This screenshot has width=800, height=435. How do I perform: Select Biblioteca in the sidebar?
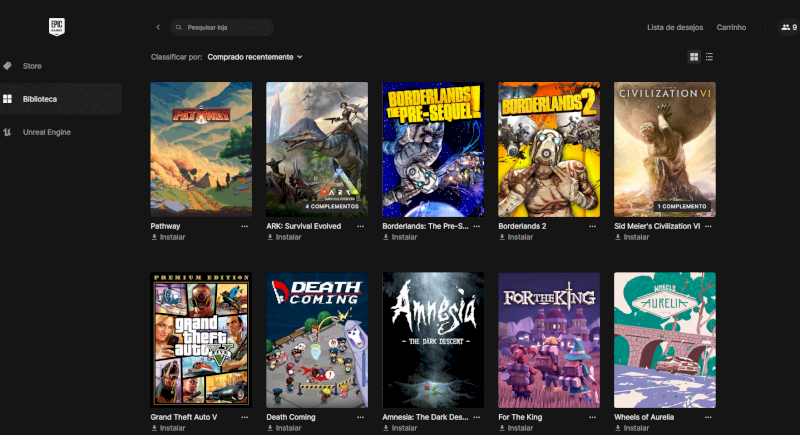pos(40,99)
